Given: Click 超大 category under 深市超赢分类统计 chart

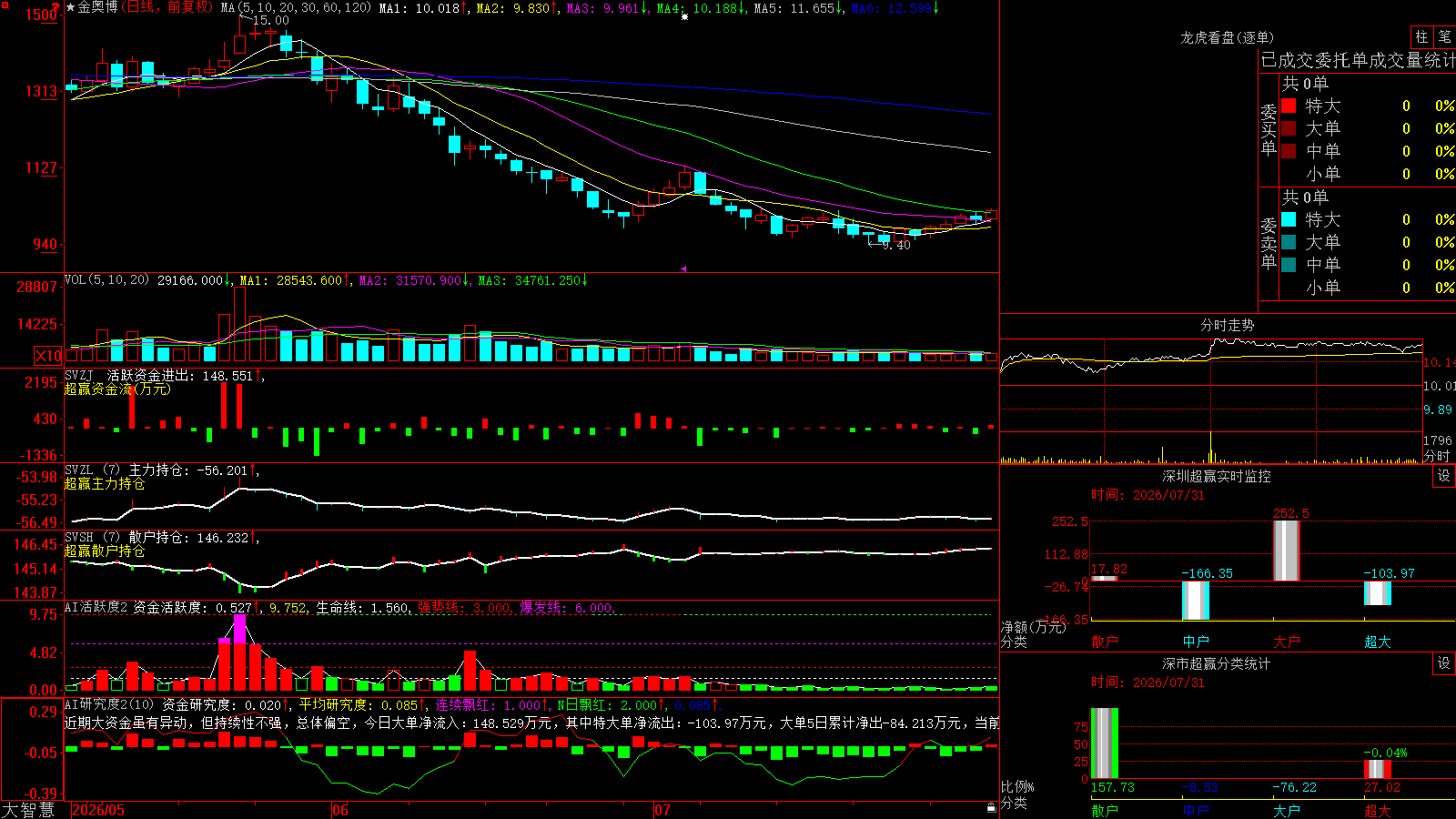Looking at the screenshot, I should tap(1378, 811).
